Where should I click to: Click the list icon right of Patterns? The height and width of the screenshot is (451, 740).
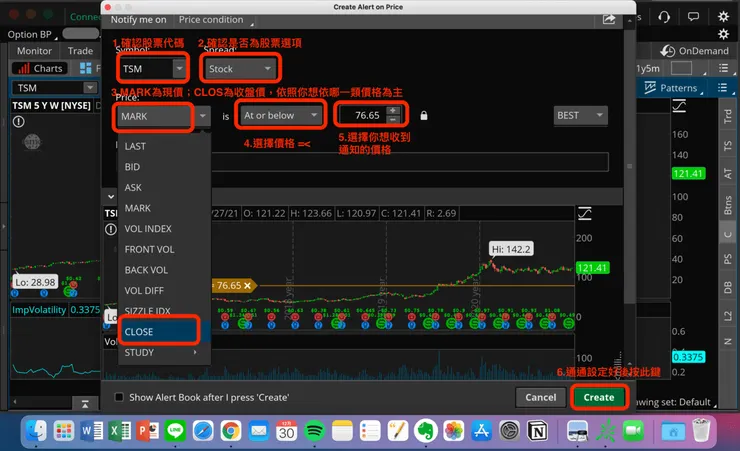click(723, 88)
